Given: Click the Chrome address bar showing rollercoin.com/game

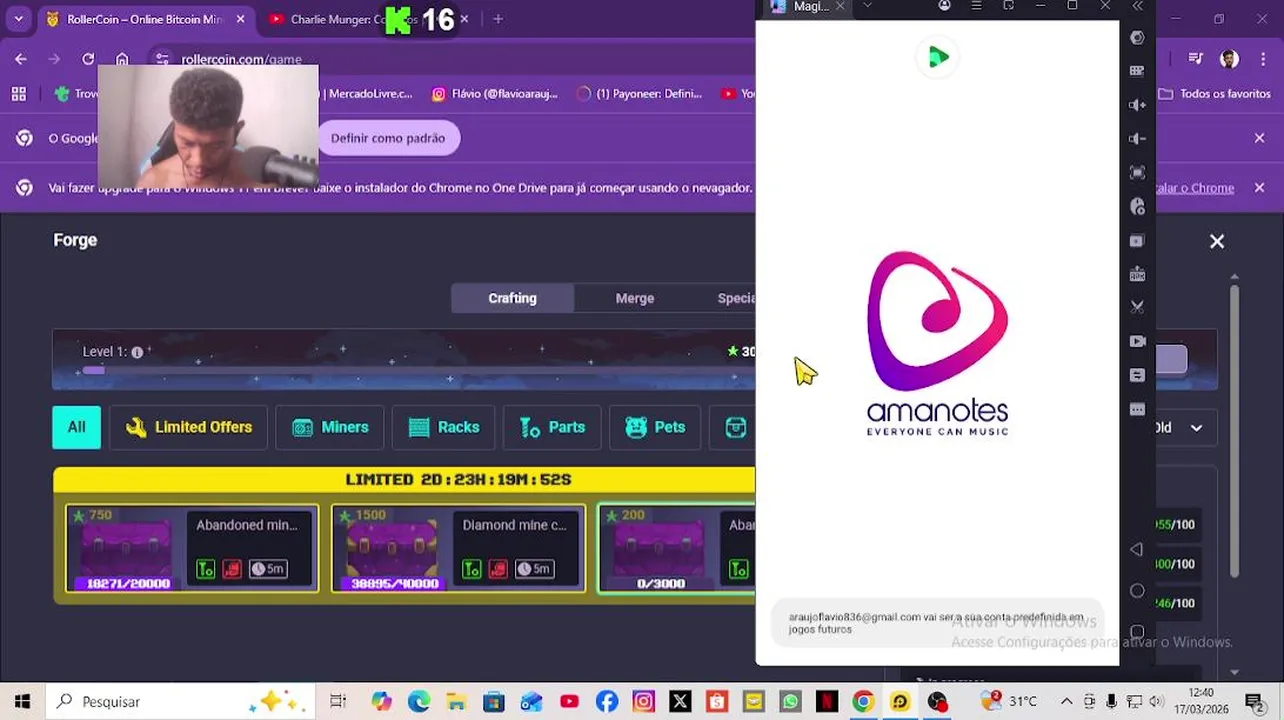Looking at the screenshot, I should [x=450, y=59].
